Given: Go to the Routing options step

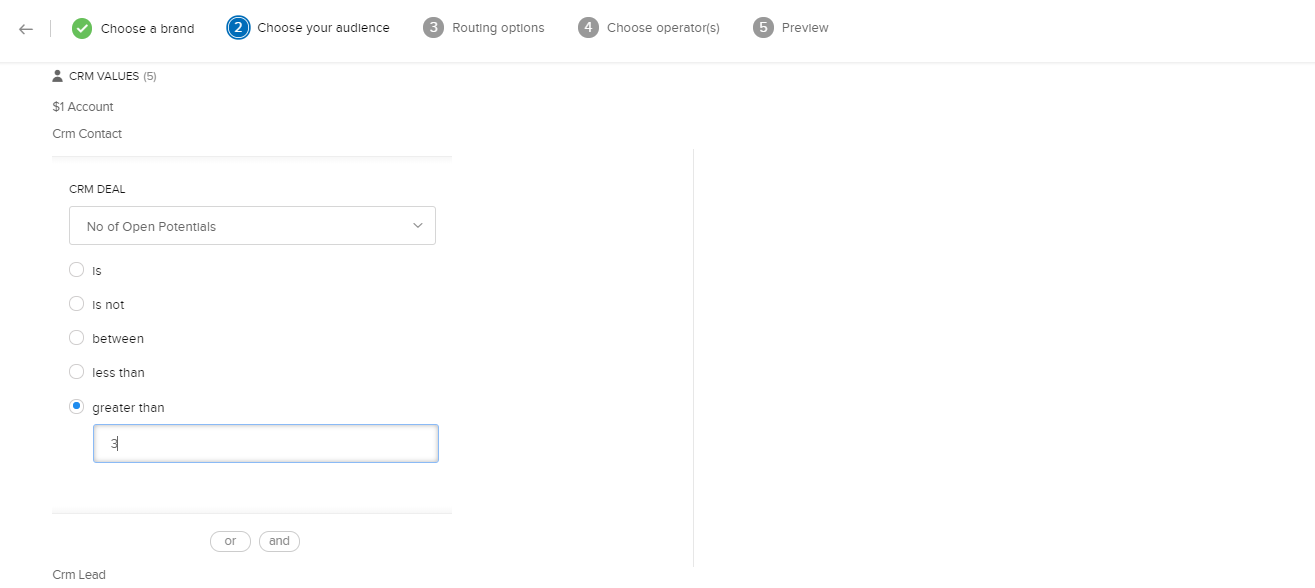Looking at the screenshot, I should pyautogui.click(x=497, y=28).
